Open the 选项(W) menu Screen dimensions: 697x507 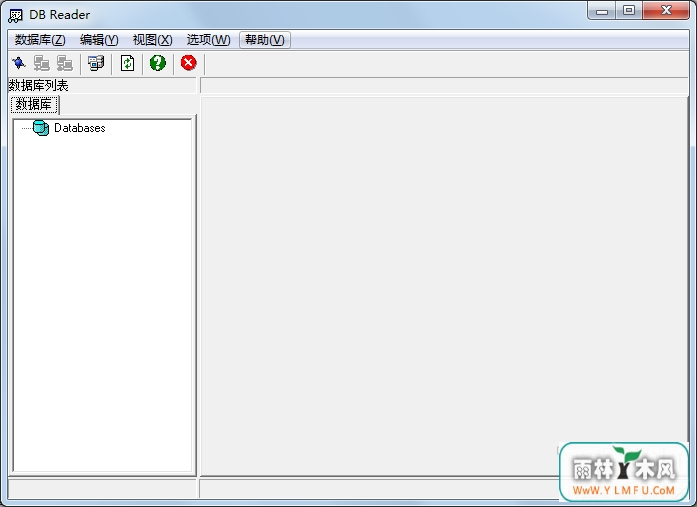tap(208, 40)
